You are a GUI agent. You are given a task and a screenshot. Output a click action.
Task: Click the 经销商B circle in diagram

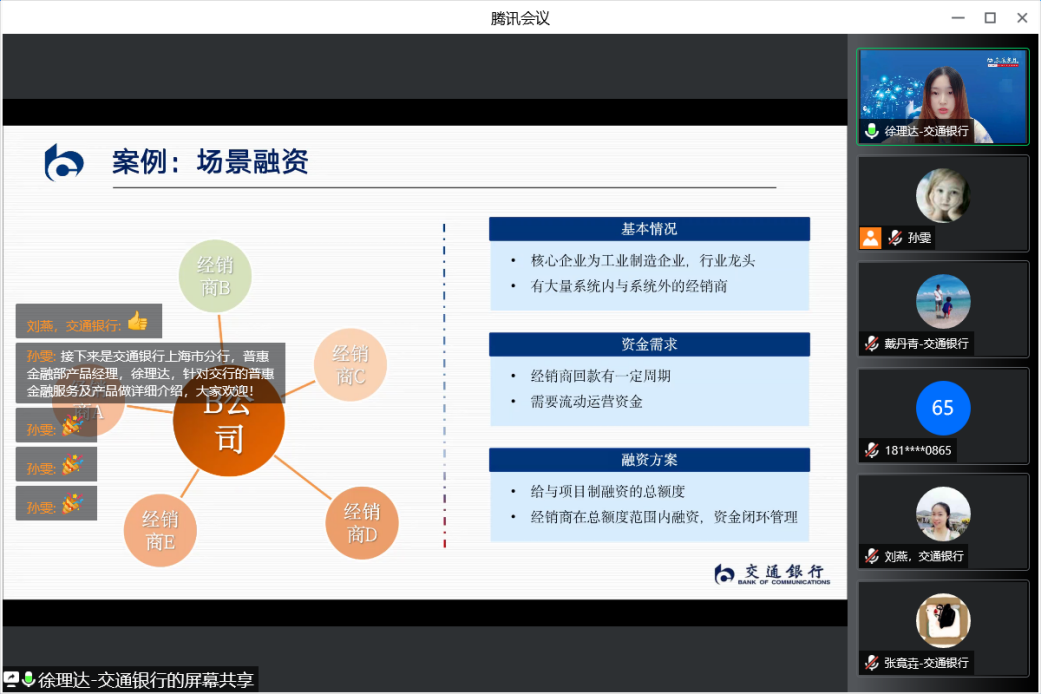(215, 276)
